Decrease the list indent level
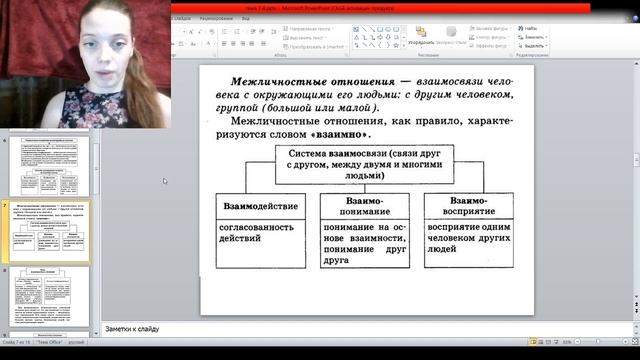This screenshot has height=360, width=640. (x=253, y=31)
